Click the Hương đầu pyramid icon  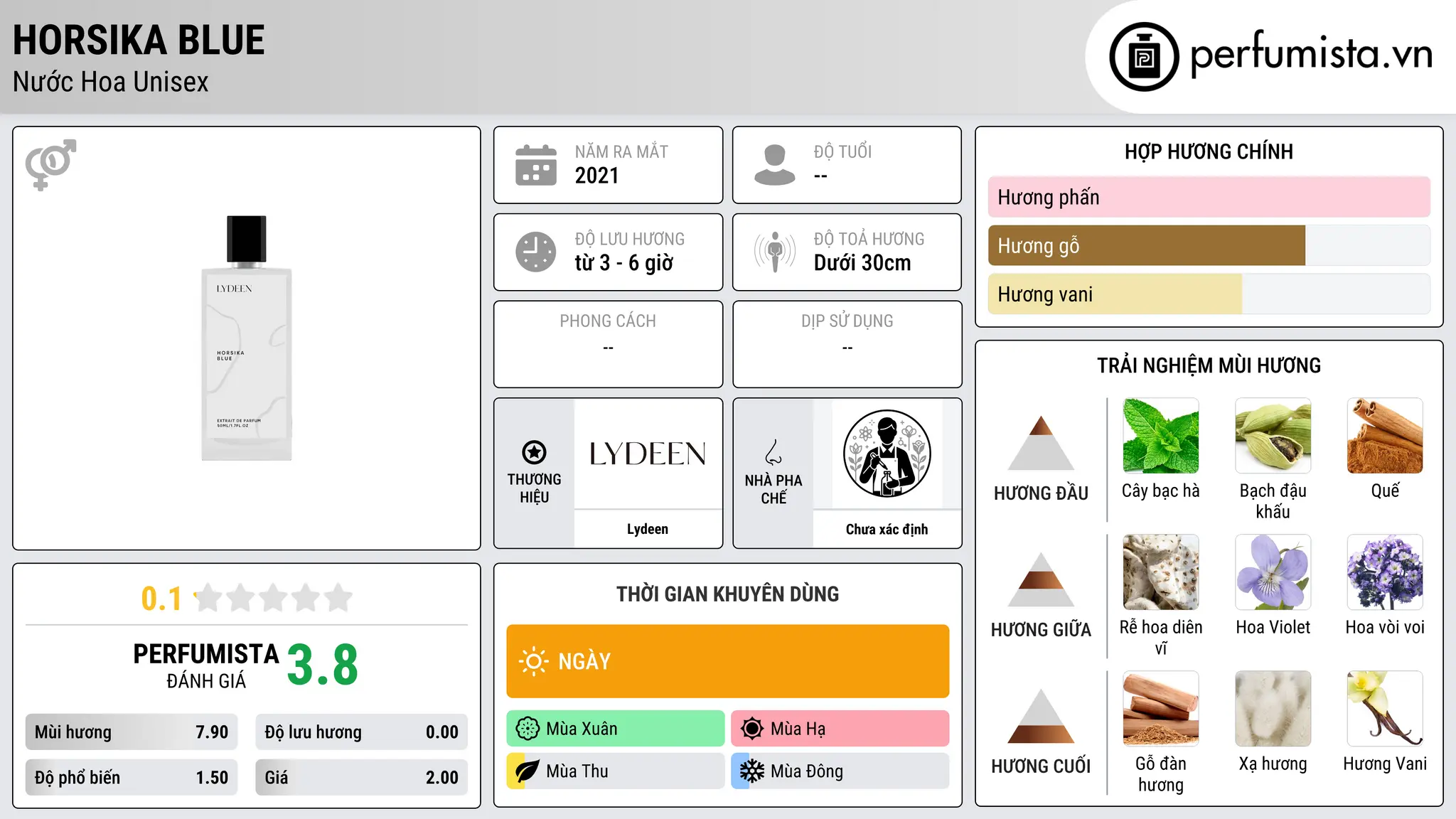tap(1041, 443)
